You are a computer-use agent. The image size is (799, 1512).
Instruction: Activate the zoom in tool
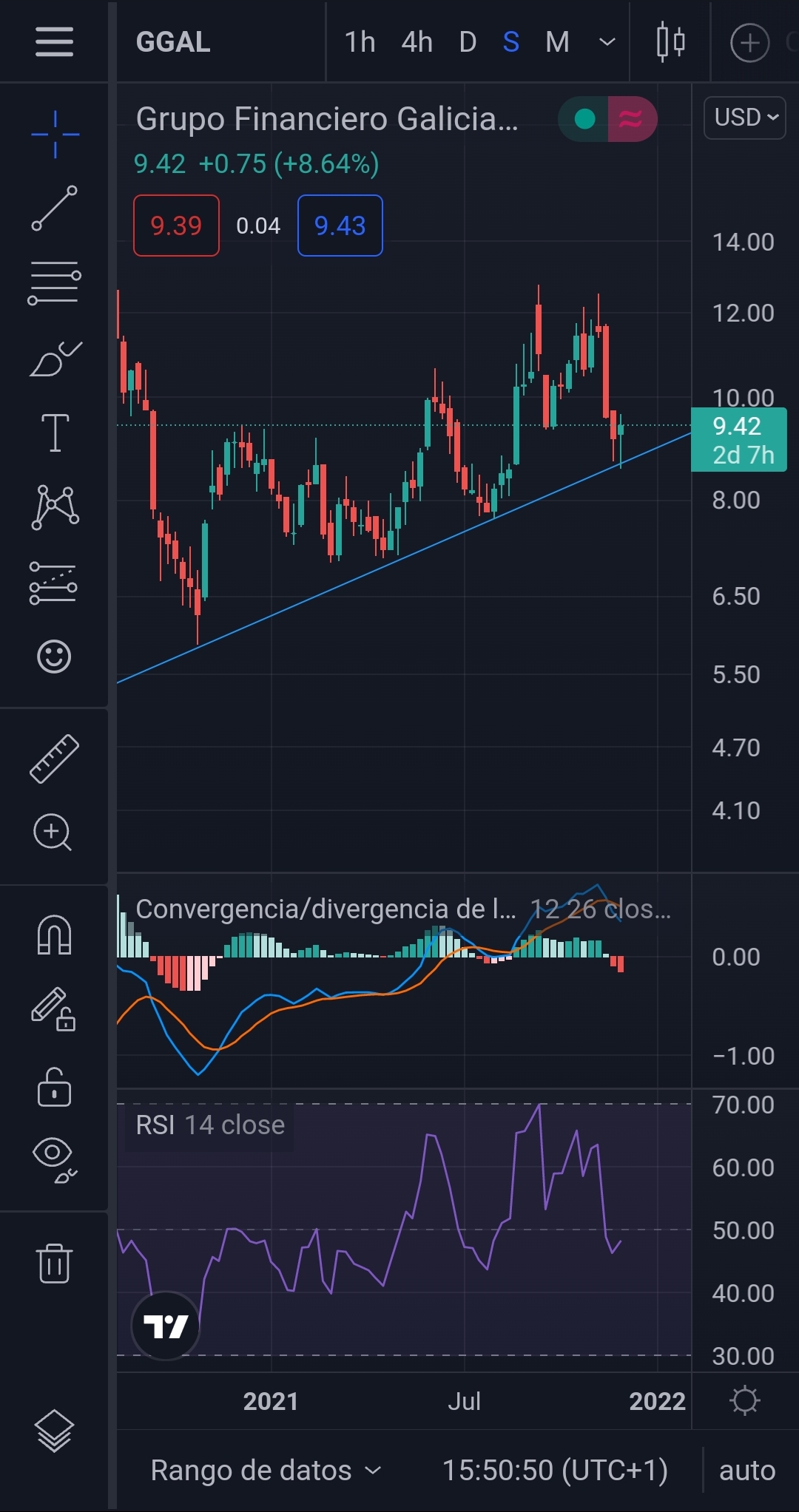point(53,833)
